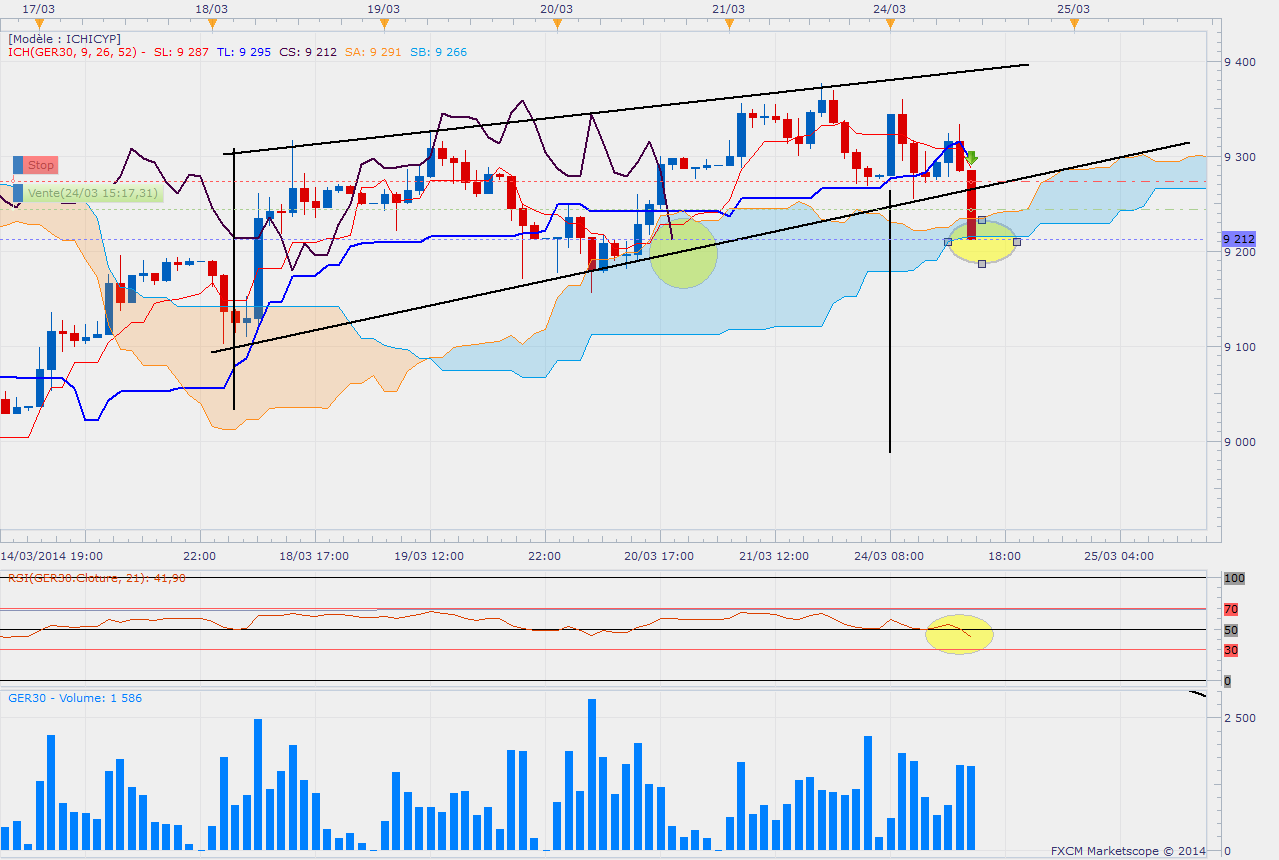
Task: Click the 18/03 17:00 time axis label
Action: click(x=314, y=555)
